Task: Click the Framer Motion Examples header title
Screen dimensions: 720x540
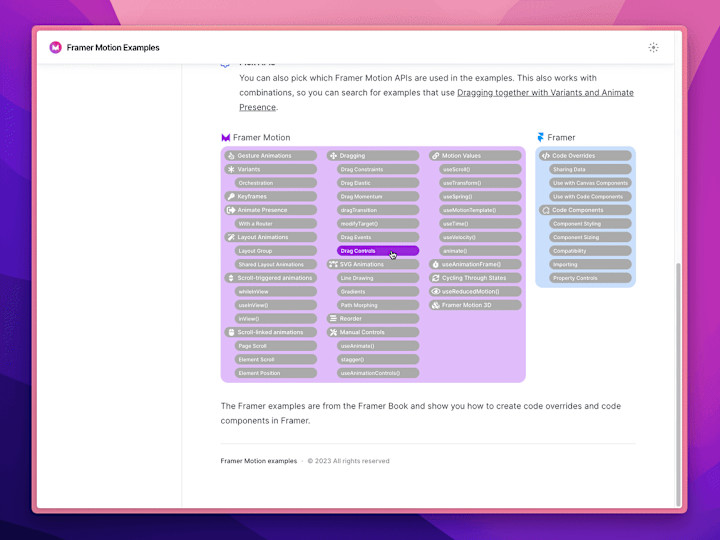Action: [113, 47]
